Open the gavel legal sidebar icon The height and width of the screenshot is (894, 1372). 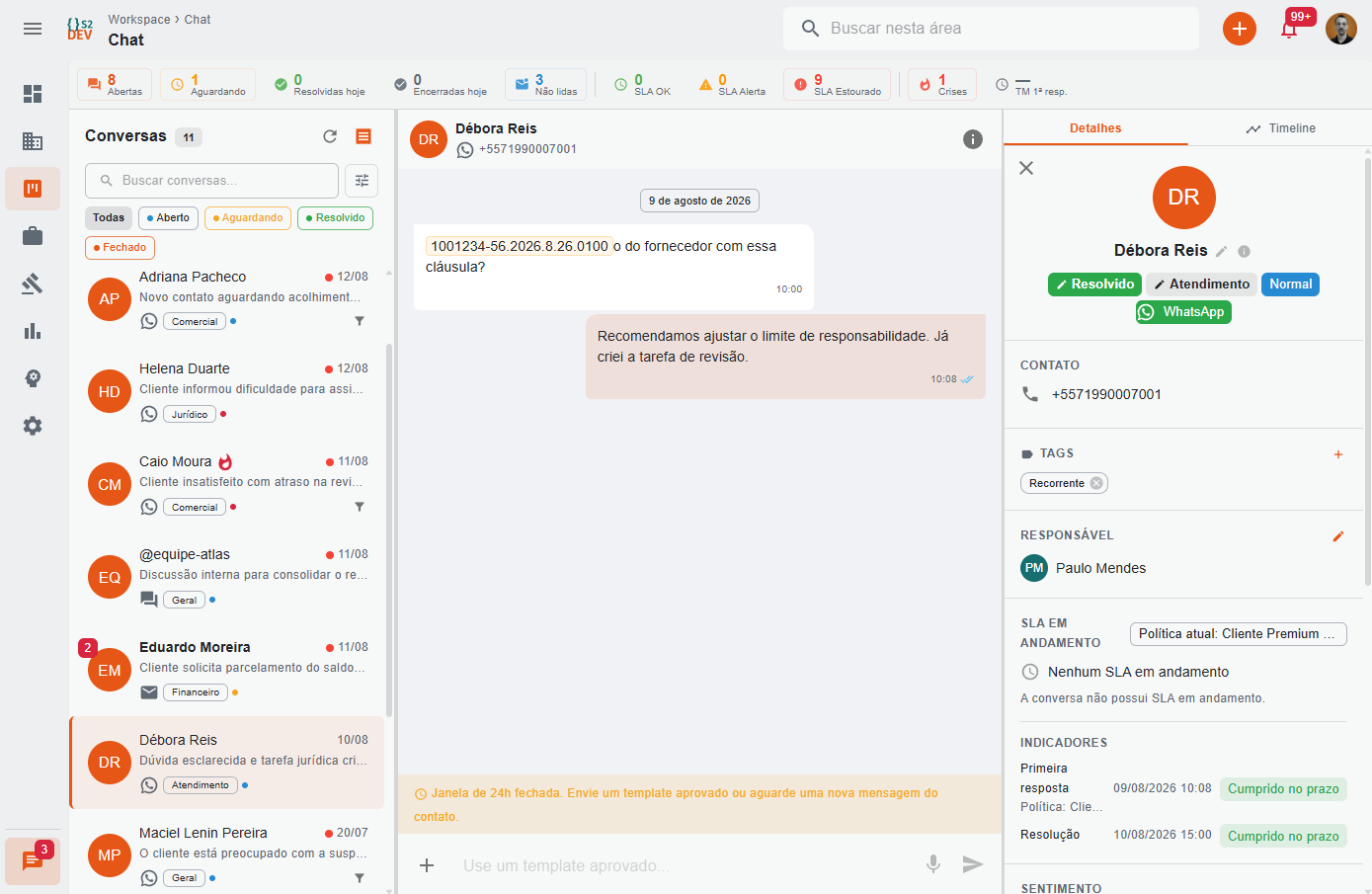pos(33,284)
